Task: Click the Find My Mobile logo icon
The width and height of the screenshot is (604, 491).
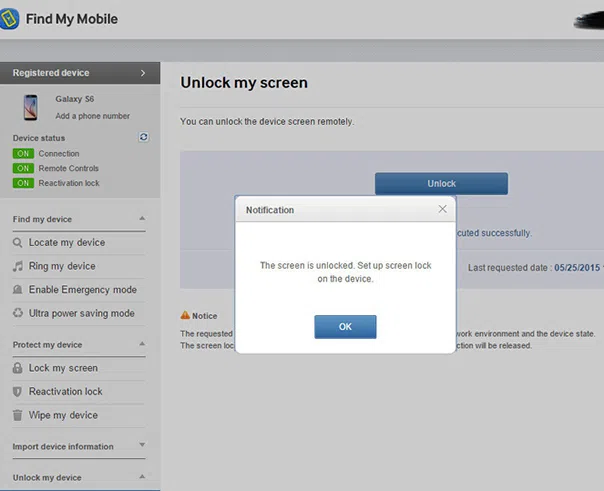Action: coord(9,18)
